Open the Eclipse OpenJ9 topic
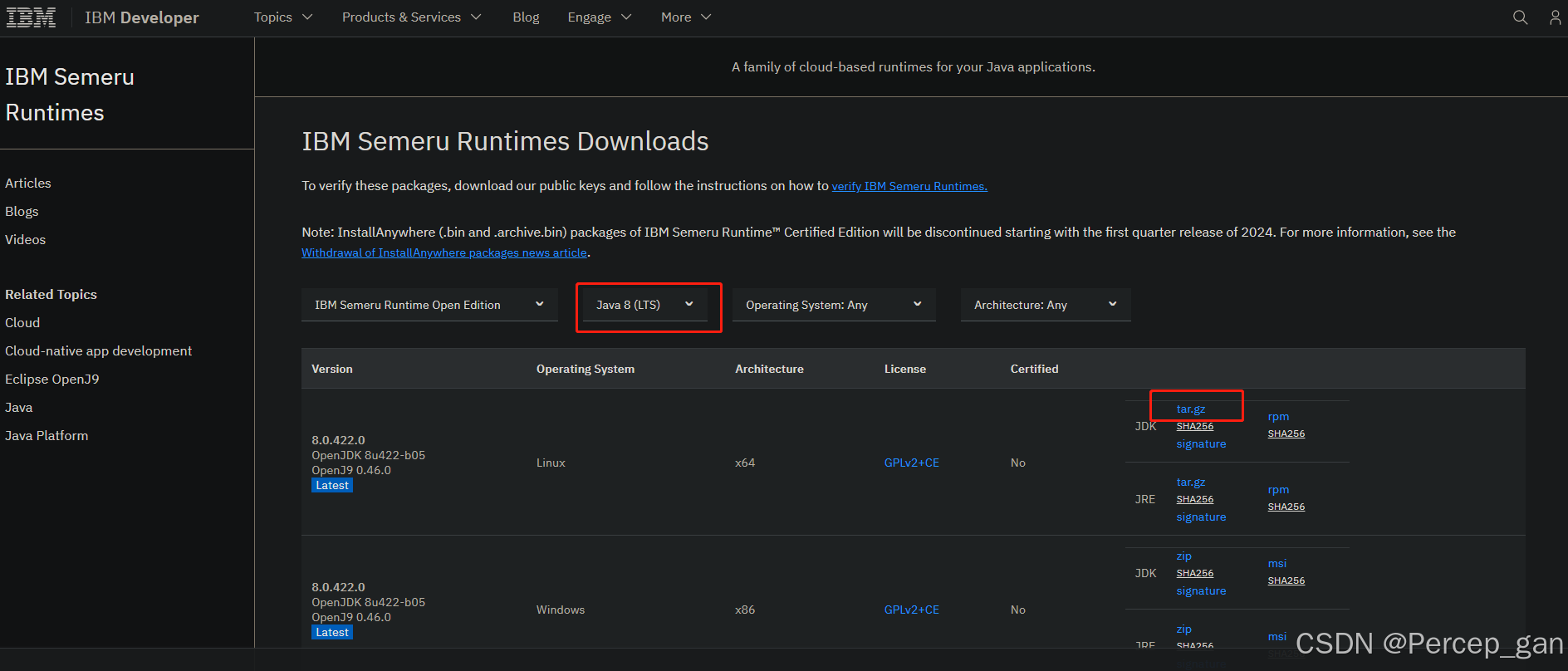 (x=52, y=379)
